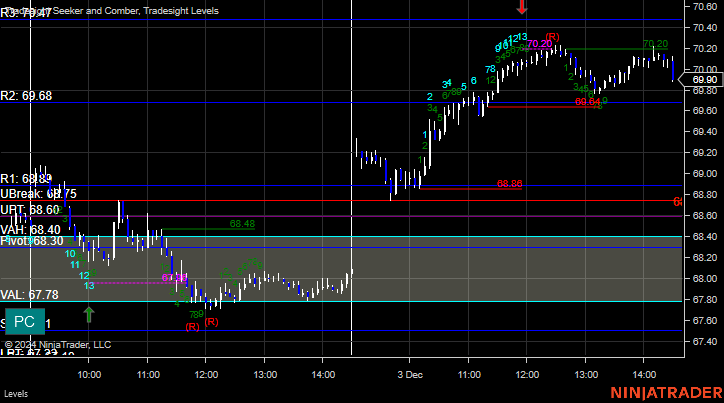This screenshot has width=724, height=403.
Task: Click the red 69.64 price label
Action: pyautogui.click(x=587, y=102)
